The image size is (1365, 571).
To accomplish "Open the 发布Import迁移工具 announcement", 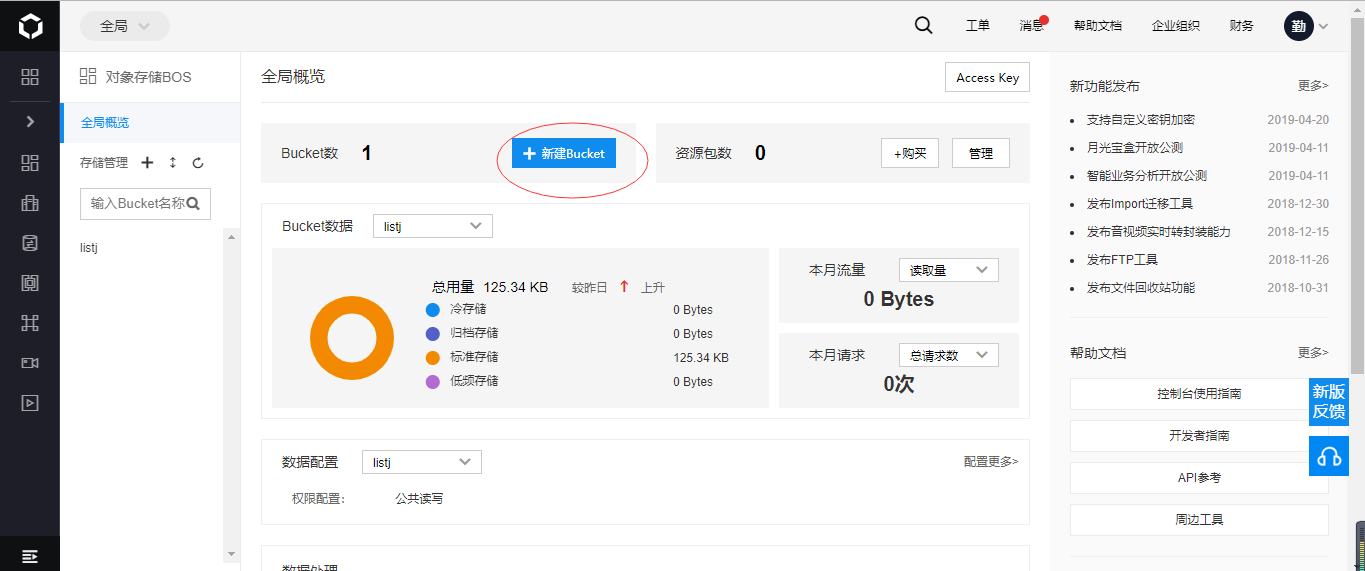I will coord(1140,203).
